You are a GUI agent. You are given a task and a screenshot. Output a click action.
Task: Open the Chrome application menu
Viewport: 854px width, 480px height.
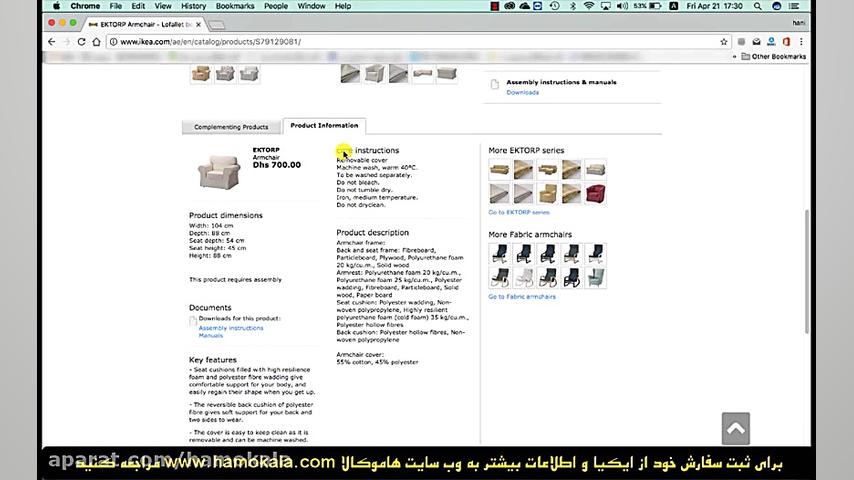click(85, 6)
